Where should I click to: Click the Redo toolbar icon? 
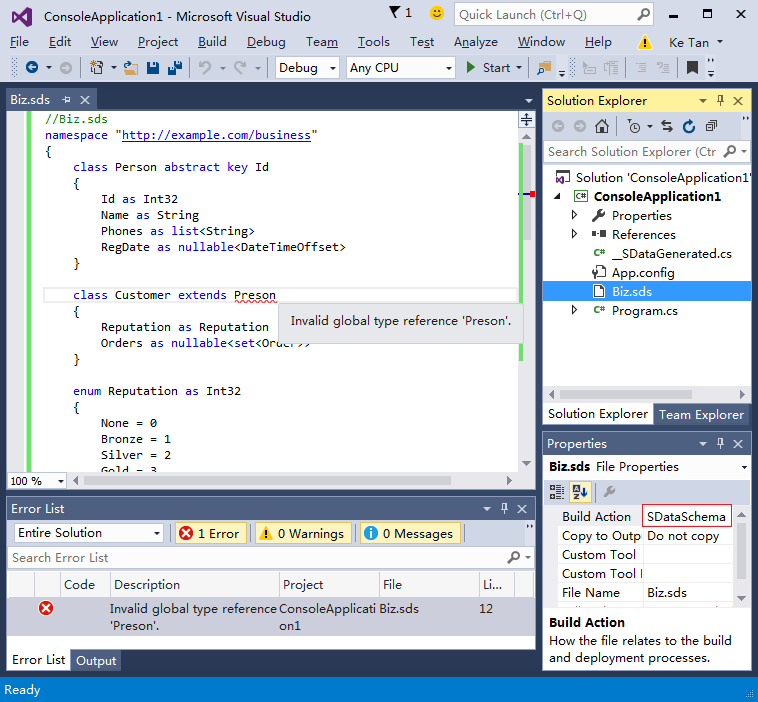(x=240, y=68)
